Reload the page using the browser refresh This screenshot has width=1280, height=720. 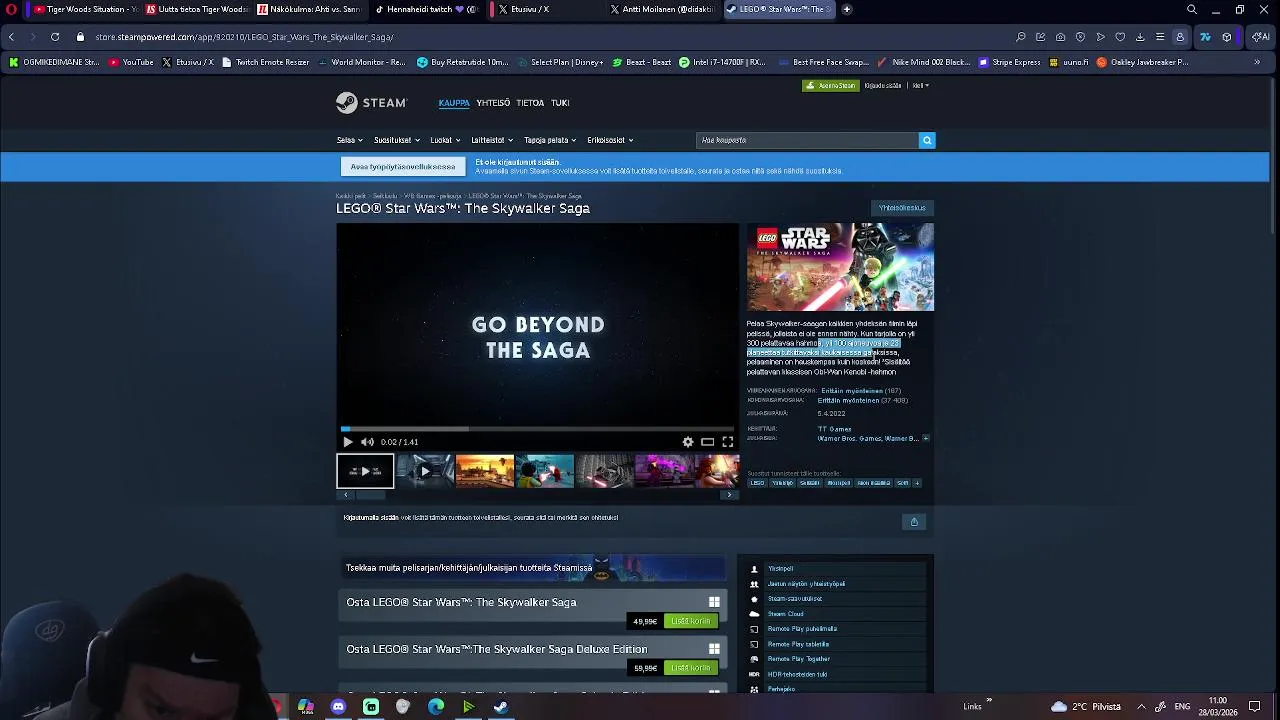(x=55, y=37)
